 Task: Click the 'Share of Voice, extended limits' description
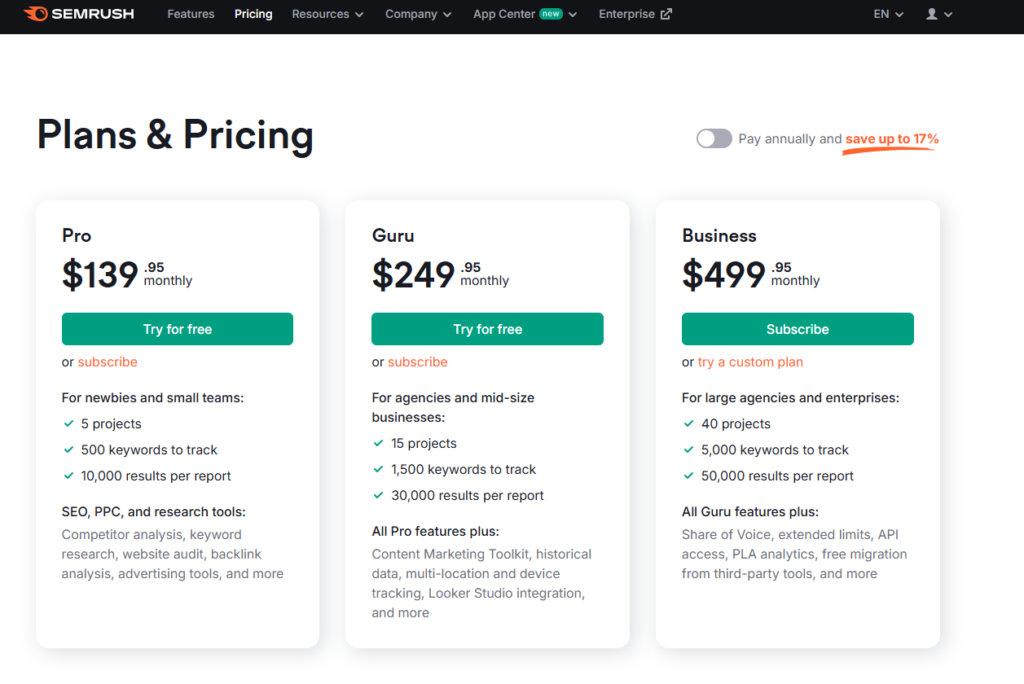[x=794, y=554]
